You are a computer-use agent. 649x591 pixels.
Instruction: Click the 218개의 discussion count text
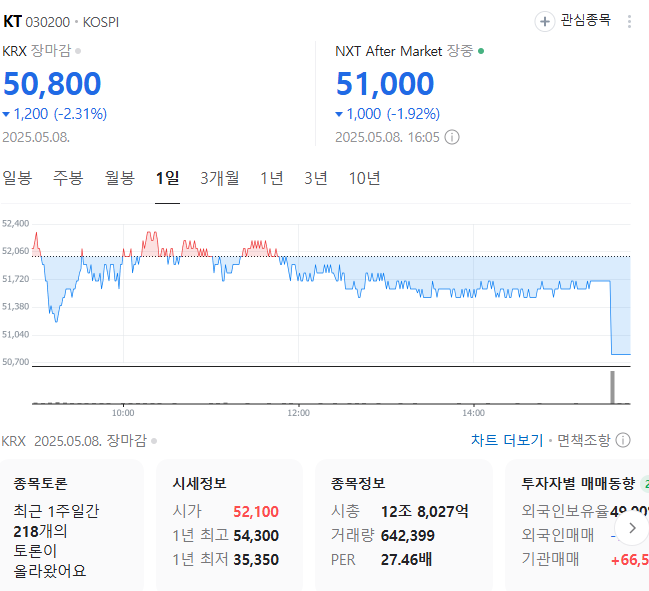click(40, 531)
